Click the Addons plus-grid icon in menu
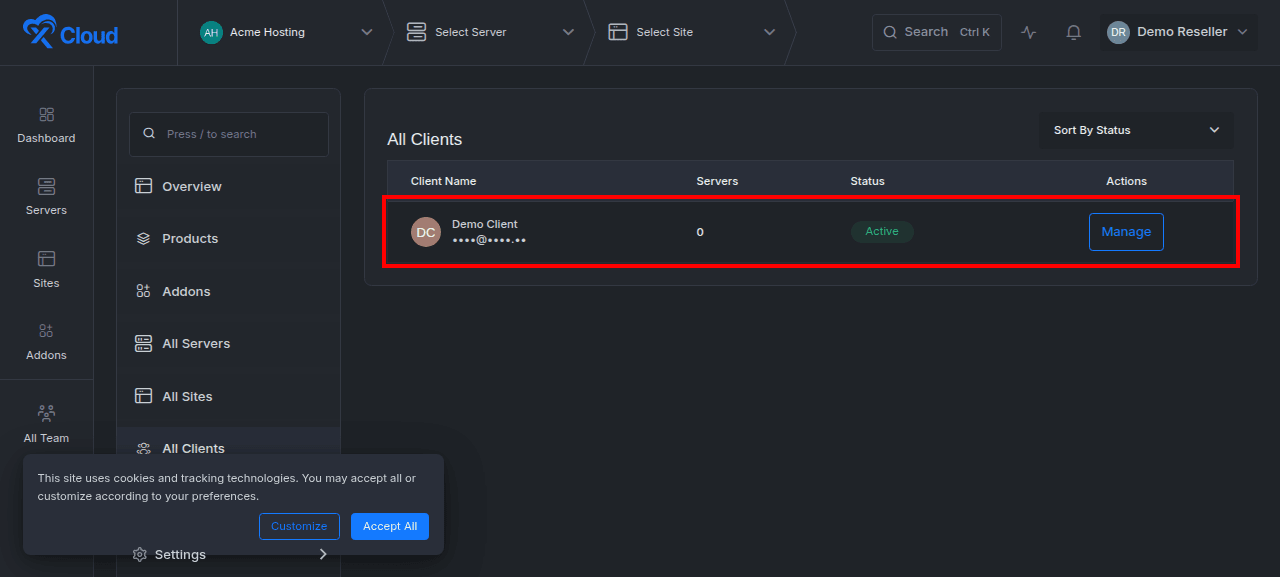The image size is (1280, 577). point(143,291)
